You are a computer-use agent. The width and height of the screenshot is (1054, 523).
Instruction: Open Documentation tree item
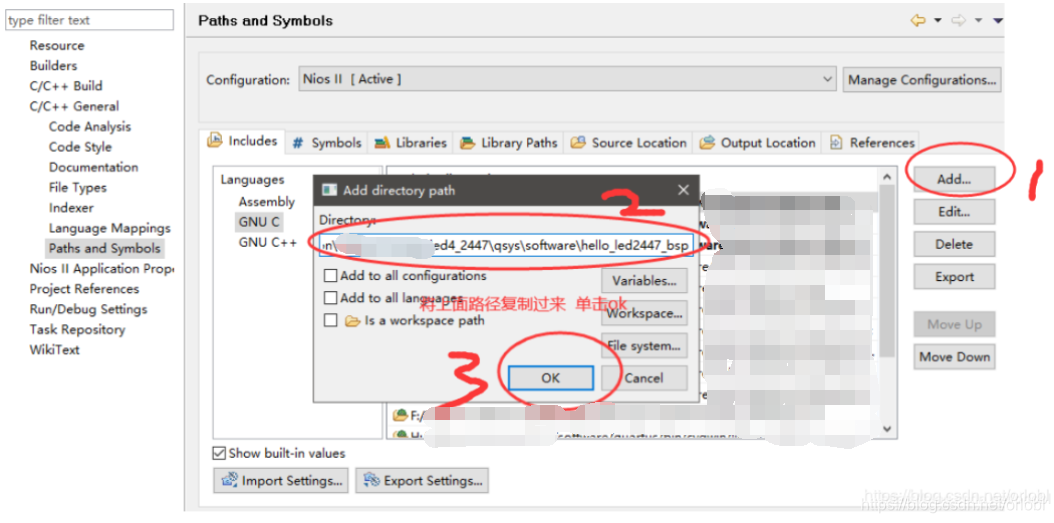93,167
